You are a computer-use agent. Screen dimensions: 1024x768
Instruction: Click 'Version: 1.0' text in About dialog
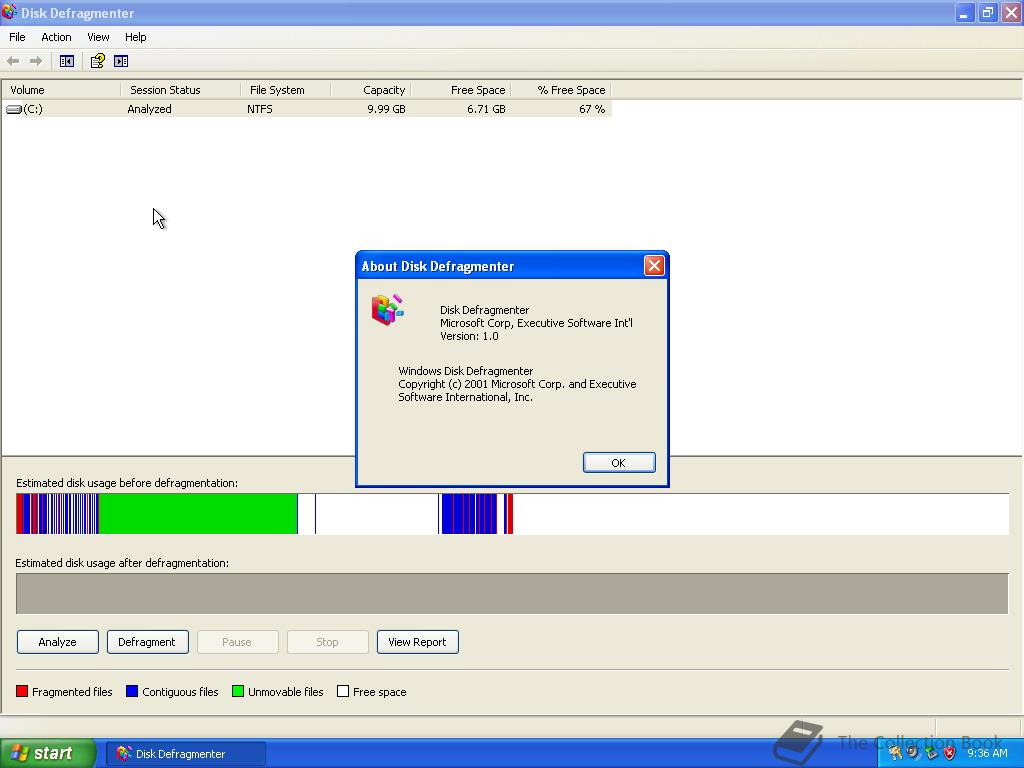469,336
